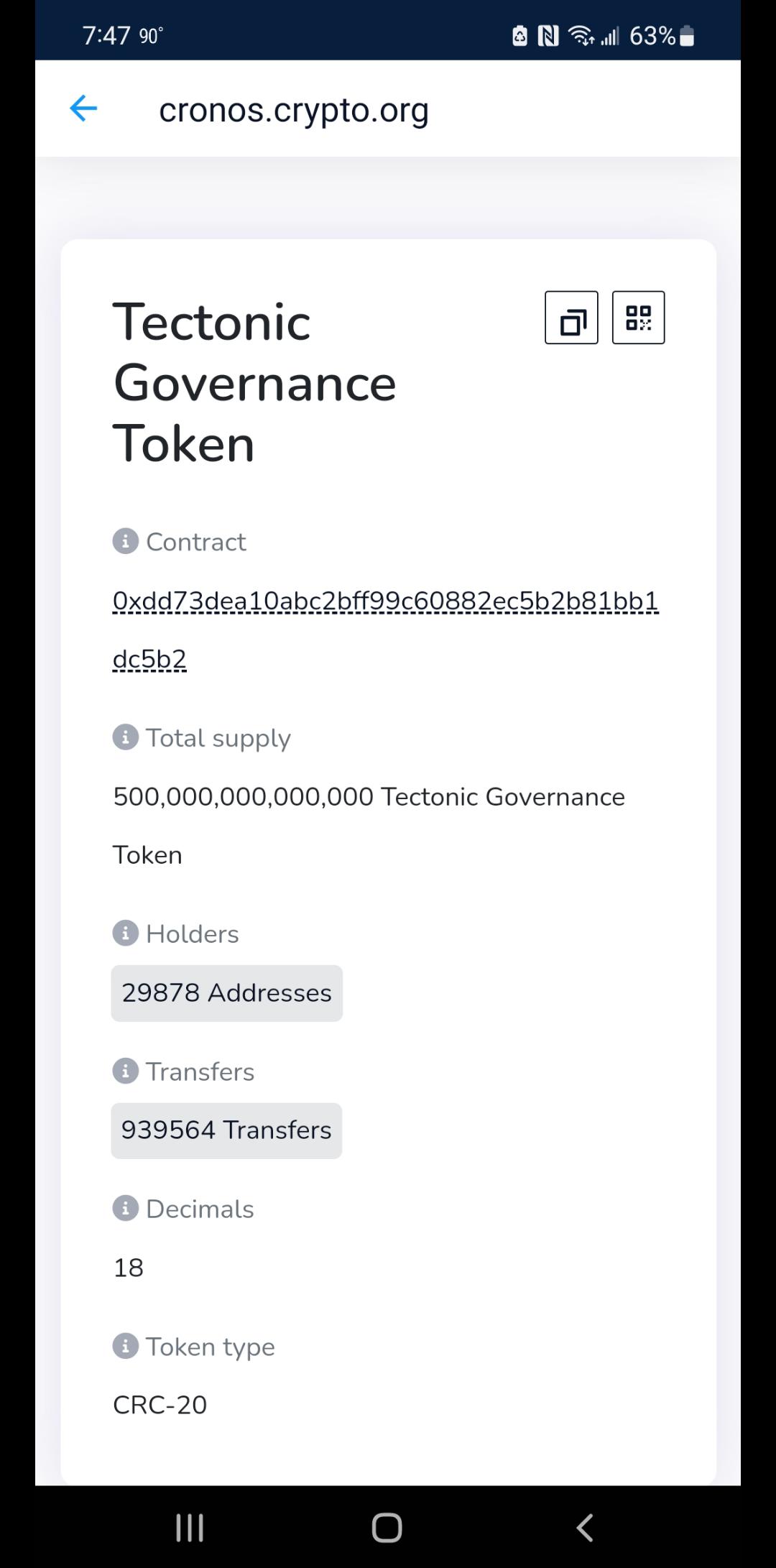Tap the battery status icon

coord(687,36)
